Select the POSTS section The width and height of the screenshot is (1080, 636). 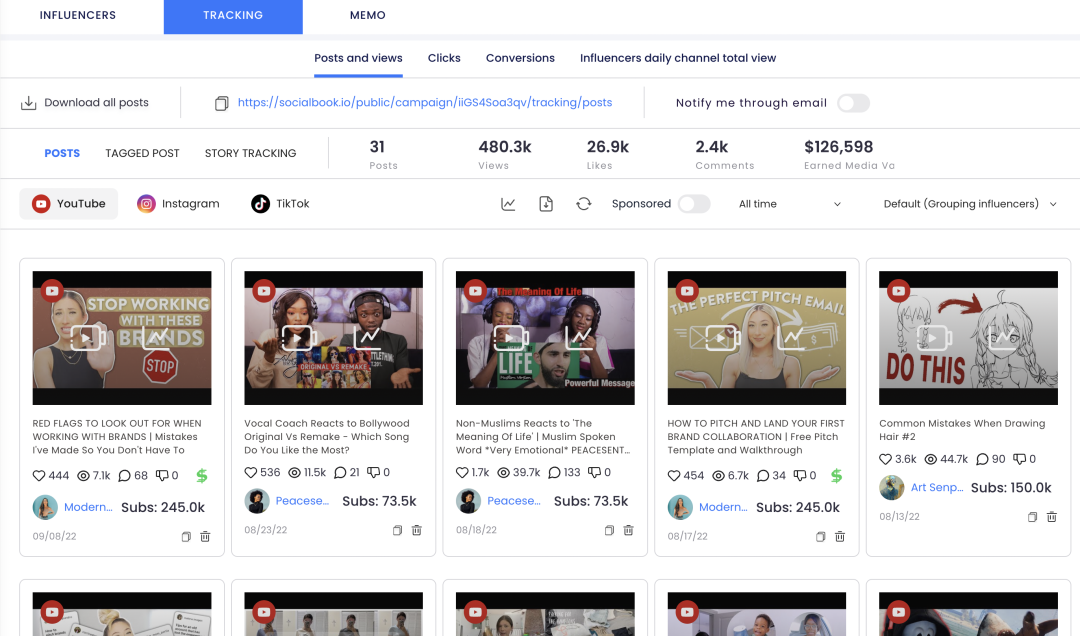point(62,153)
